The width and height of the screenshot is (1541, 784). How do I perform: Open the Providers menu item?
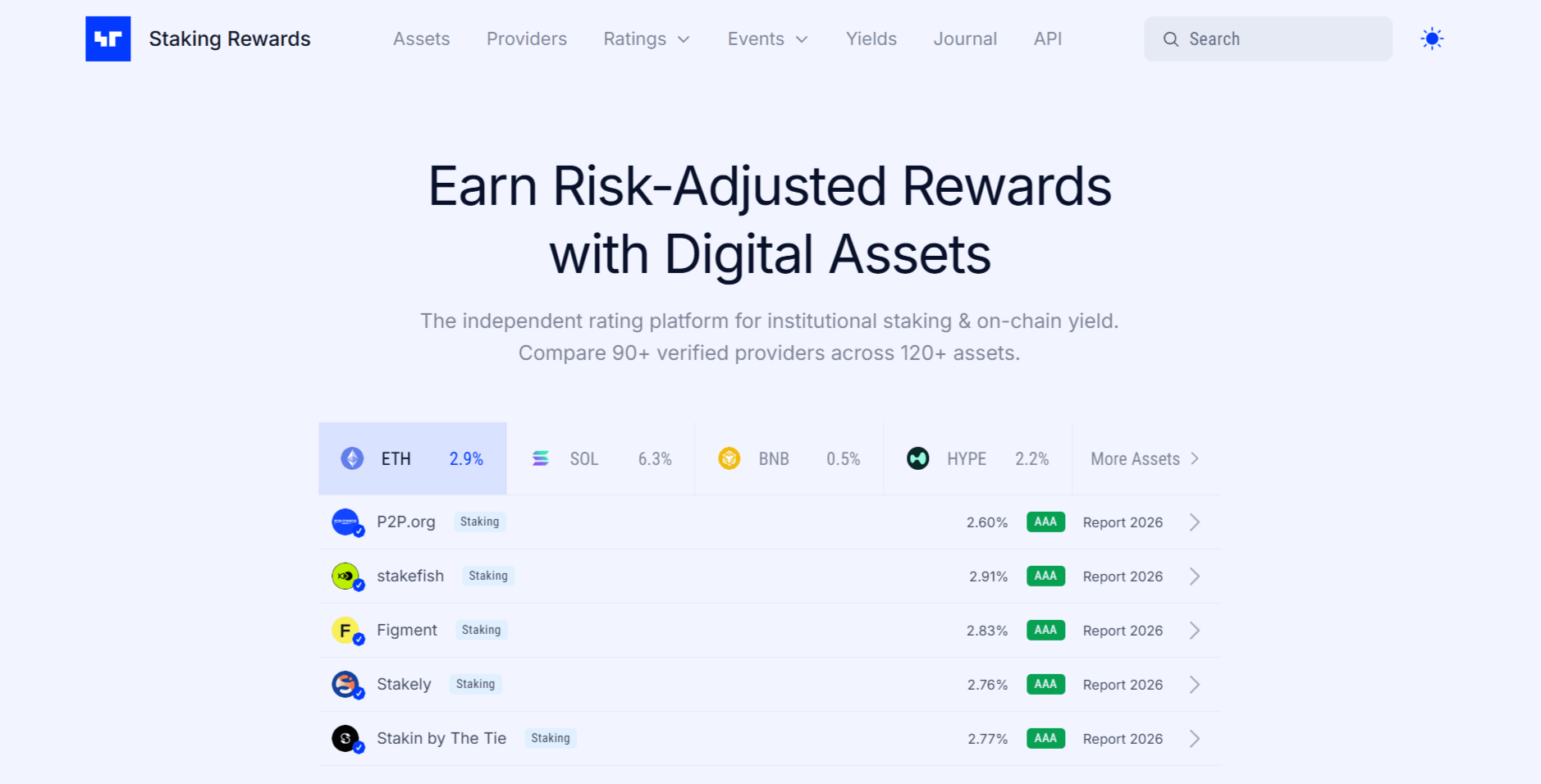526,39
